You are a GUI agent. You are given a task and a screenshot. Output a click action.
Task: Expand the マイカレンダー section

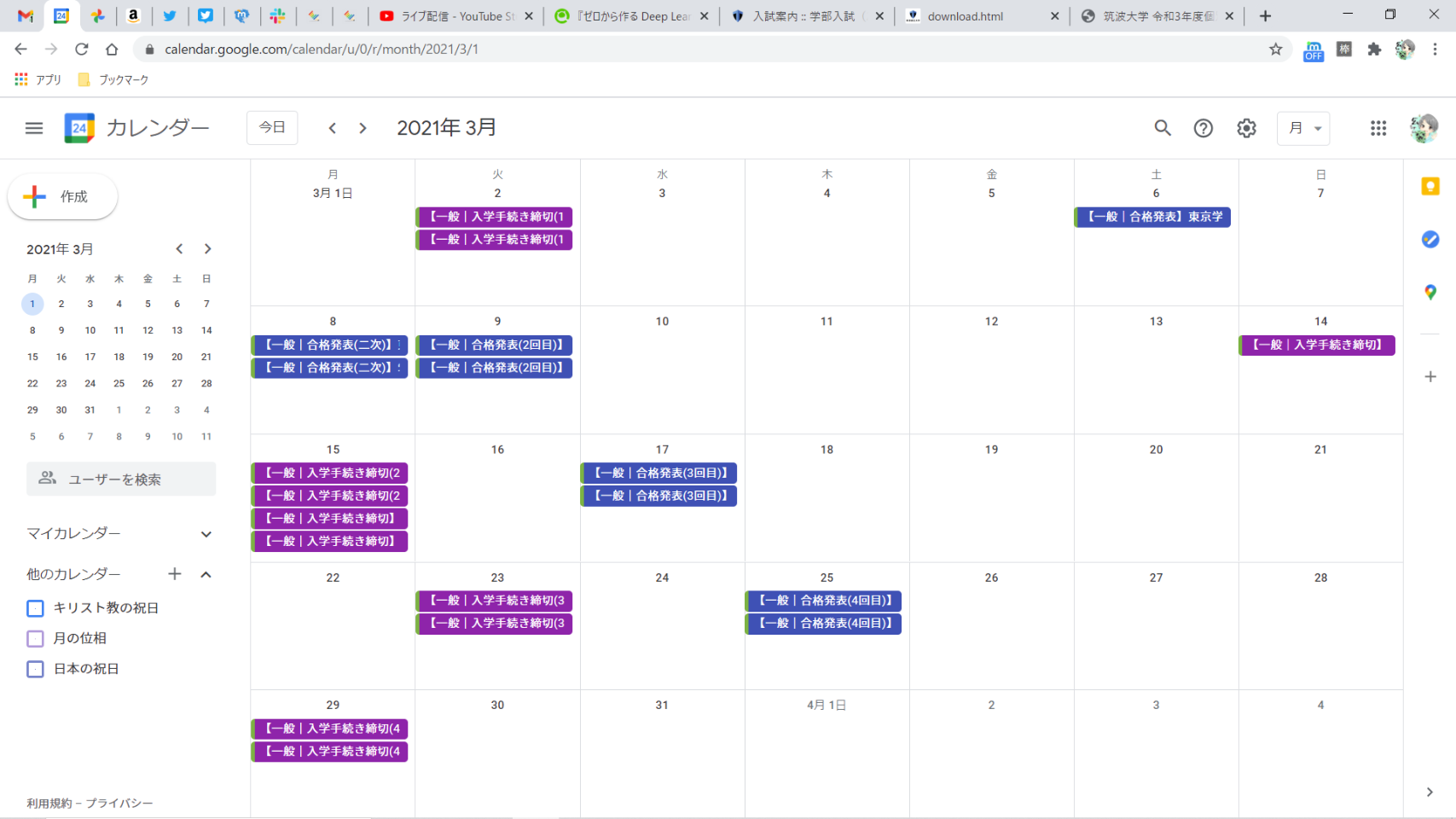click(206, 534)
